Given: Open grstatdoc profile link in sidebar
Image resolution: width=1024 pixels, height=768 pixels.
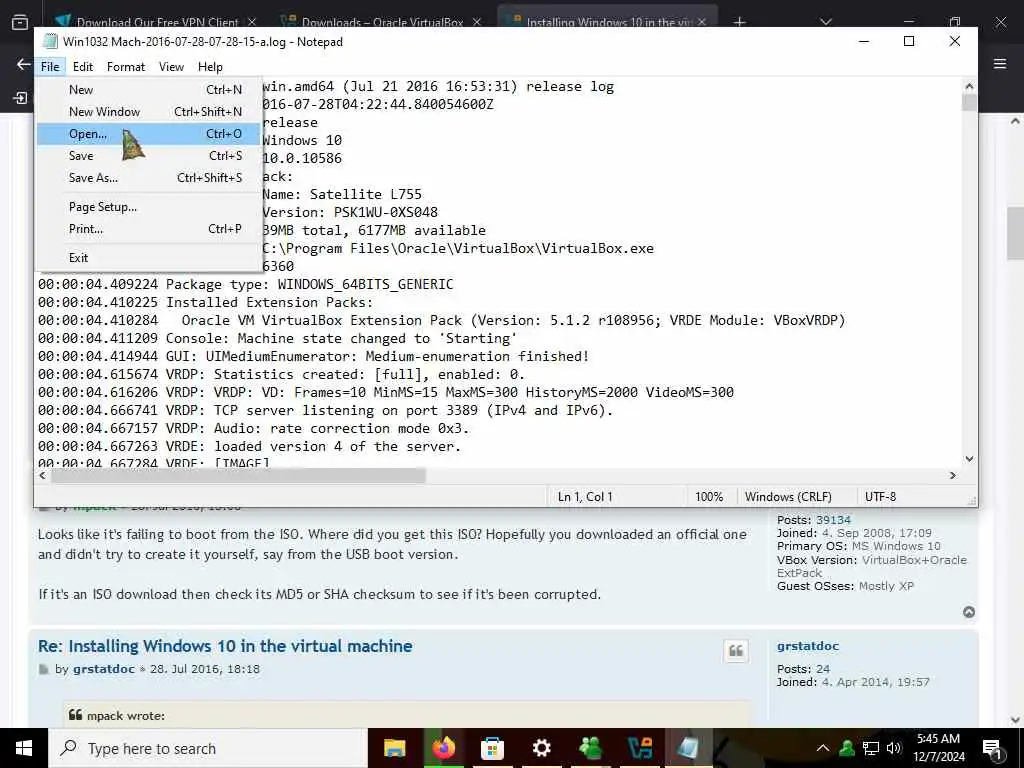Looking at the screenshot, I should 808,646.
